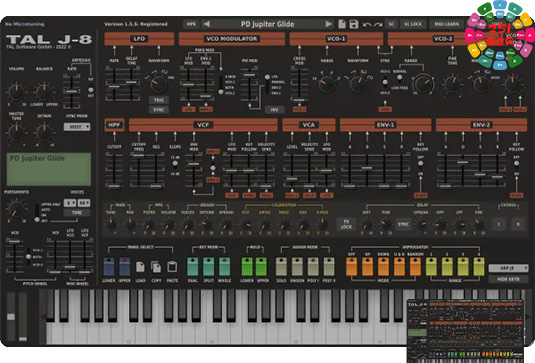The width and height of the screenshot is (535, 363).
Task: Set assign mode to Unison
Action: tap(297, 267)
